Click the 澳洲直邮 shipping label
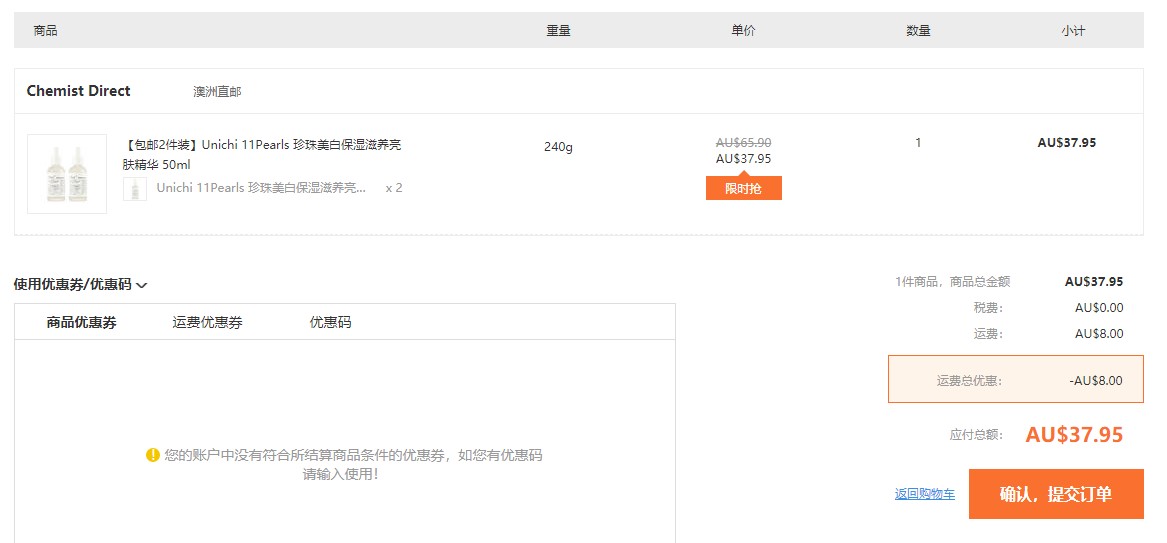Image resolution: width=1167 pixels, height=543 pixels. pyautogui.click(x=217, y=91)
